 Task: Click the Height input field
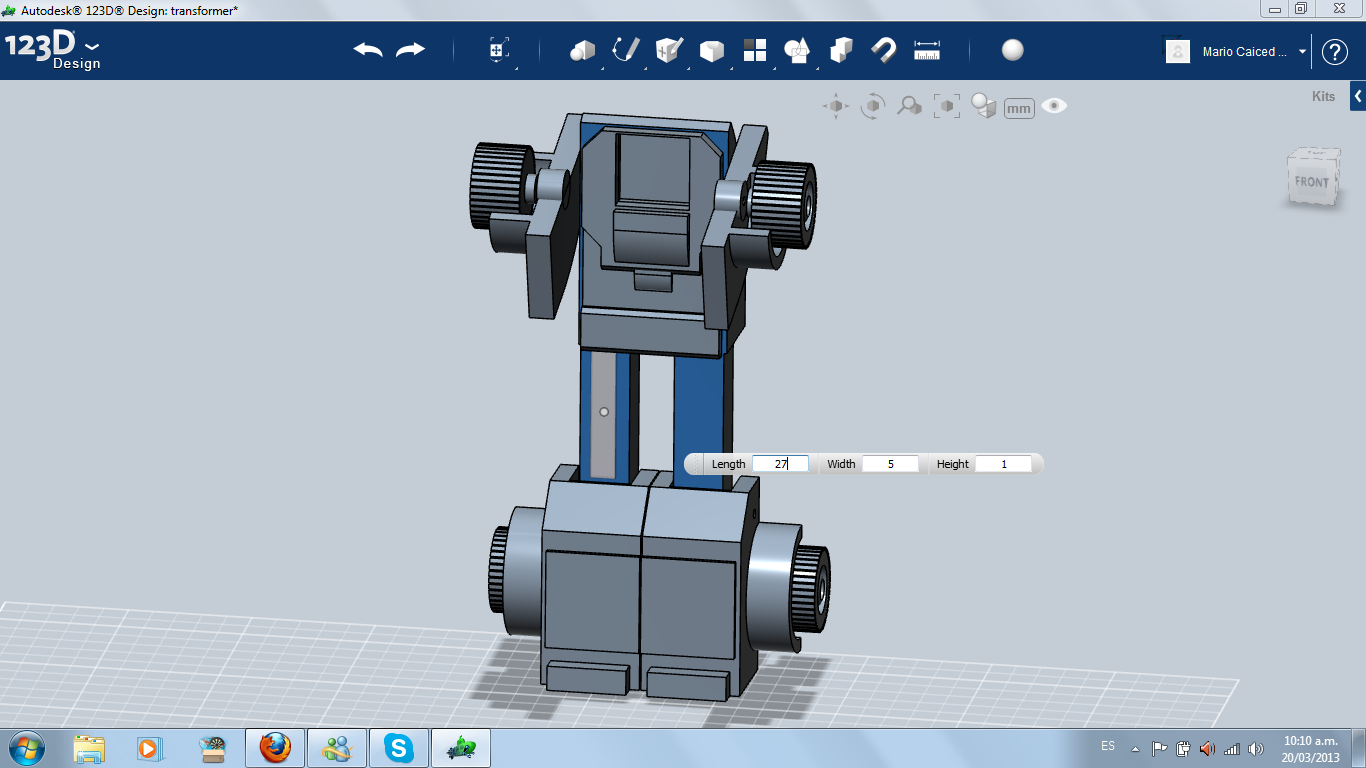click(1003, 464)
